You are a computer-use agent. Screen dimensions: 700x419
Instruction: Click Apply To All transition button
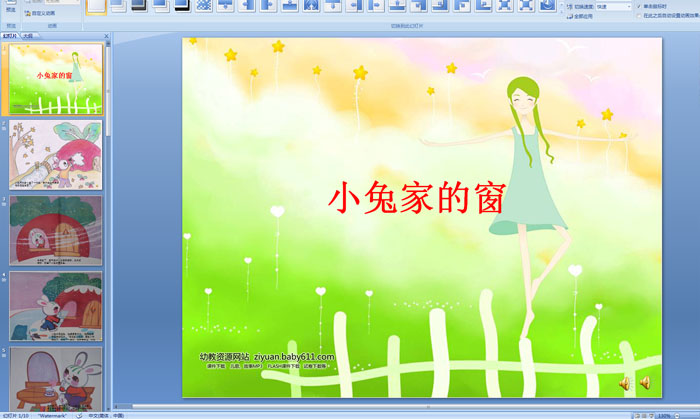(580, 17)
